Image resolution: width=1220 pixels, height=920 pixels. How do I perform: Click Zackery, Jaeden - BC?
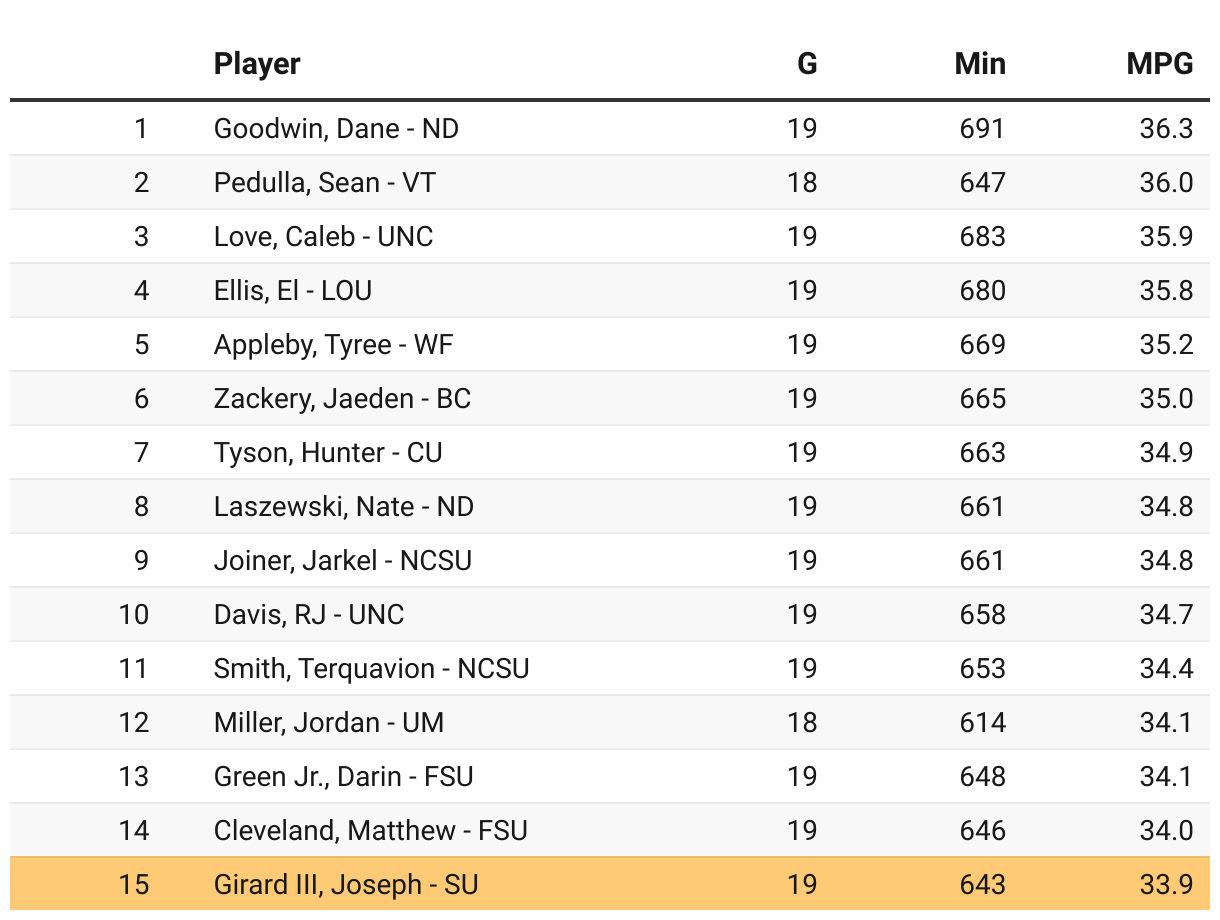(342, 399)
